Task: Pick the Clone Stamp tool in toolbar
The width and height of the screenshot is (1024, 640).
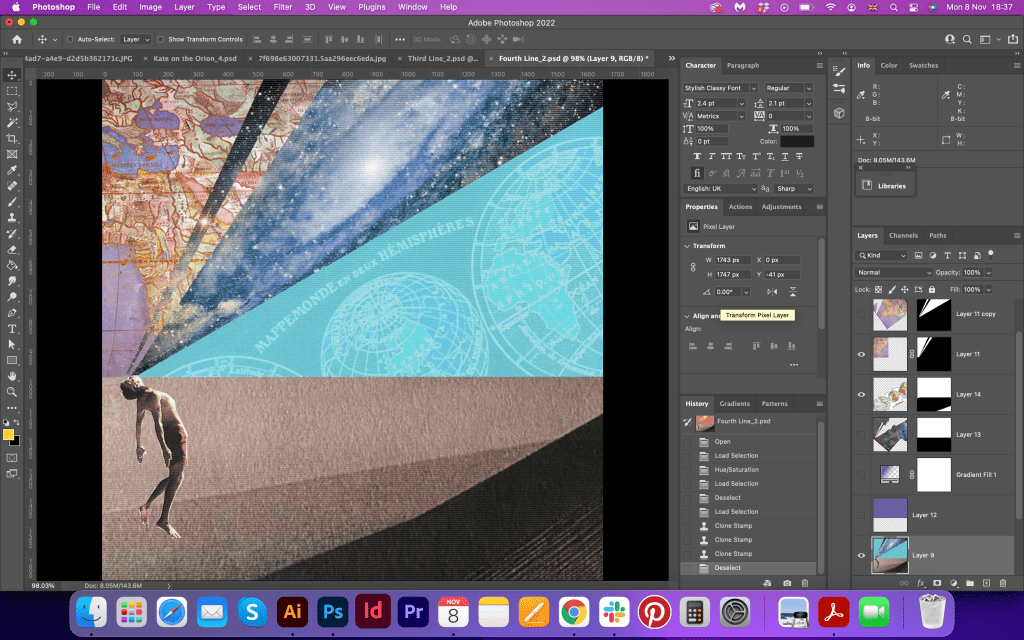Action: click(x=12, y=217)
